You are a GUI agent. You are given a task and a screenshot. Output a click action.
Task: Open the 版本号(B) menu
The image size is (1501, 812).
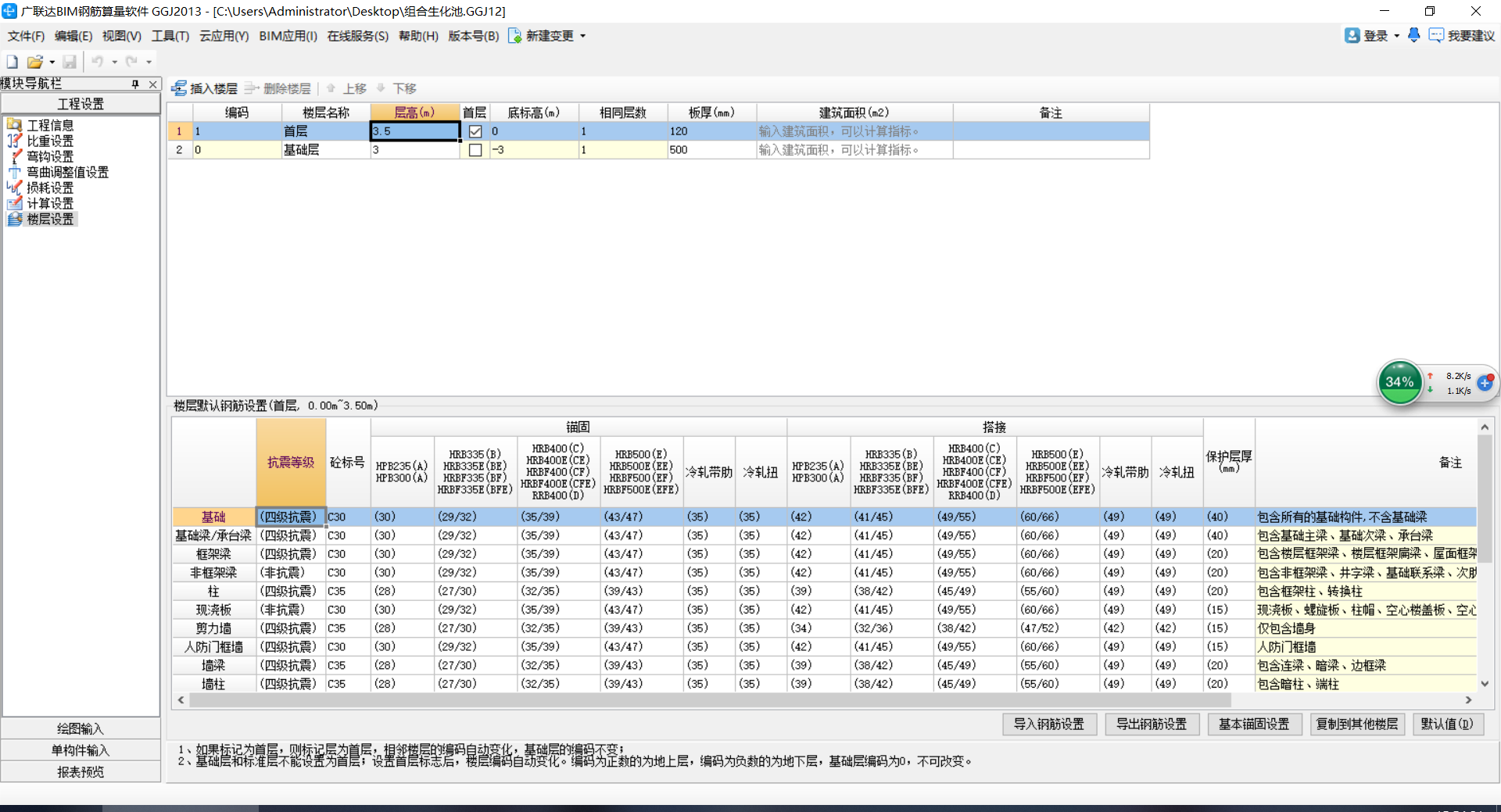click(473, 36)
